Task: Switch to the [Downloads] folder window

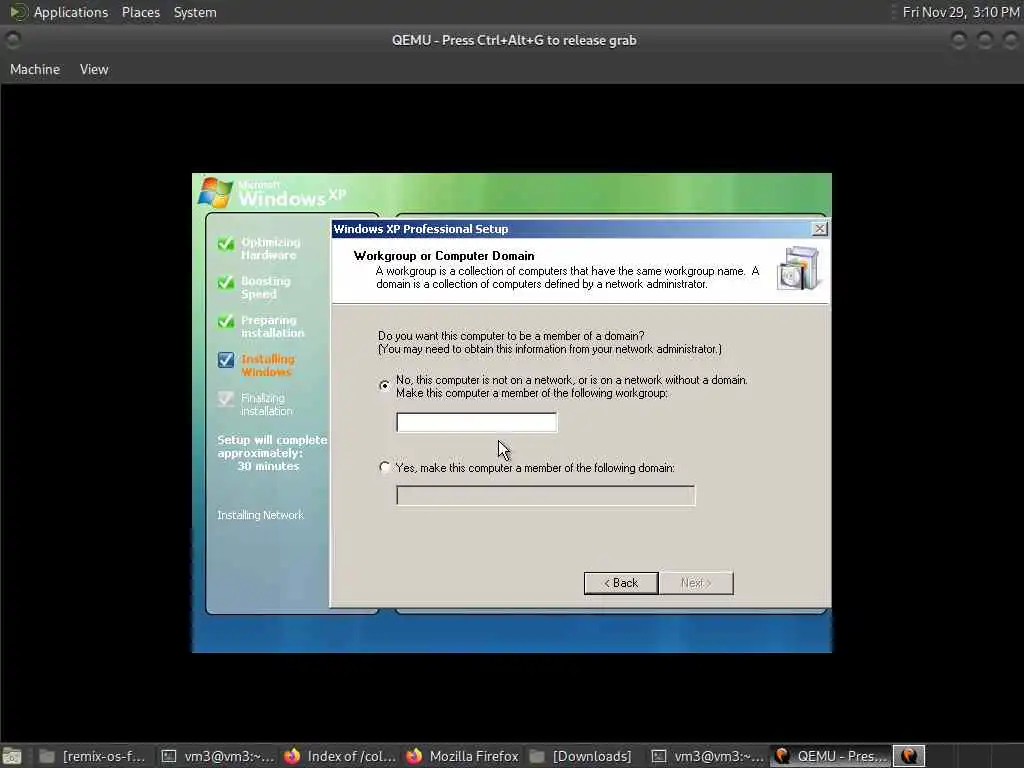Action: [581, 756]
